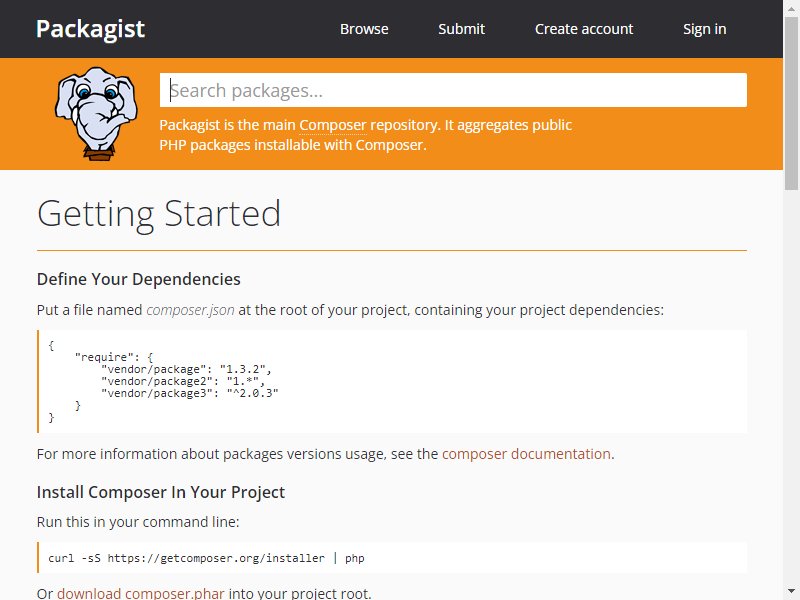Click the italic composer.json filename text

(190, 310)
